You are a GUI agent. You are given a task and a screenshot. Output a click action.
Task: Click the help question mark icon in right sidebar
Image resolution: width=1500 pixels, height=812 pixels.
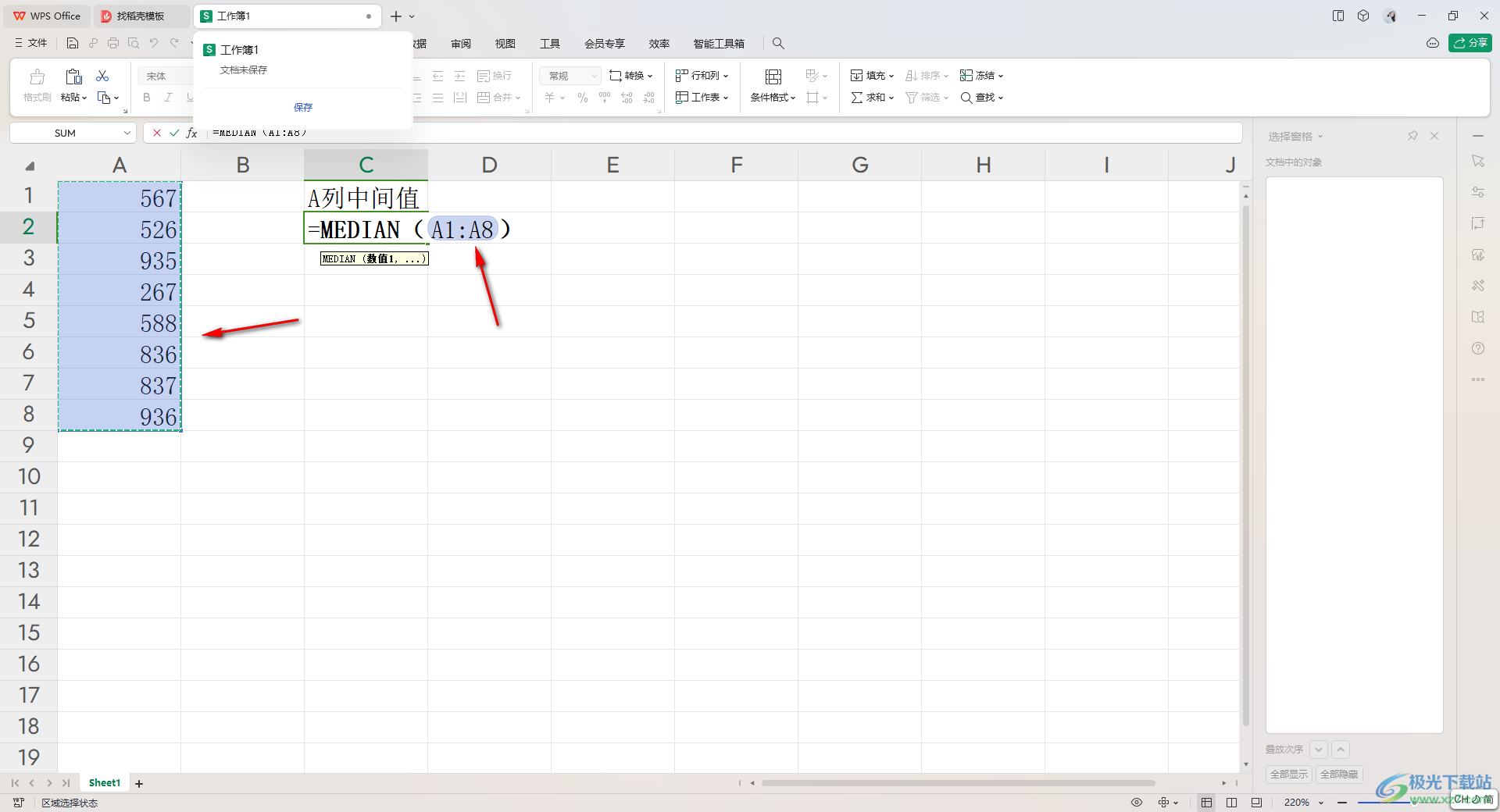pyautogui.click(x=1478, y=348)
